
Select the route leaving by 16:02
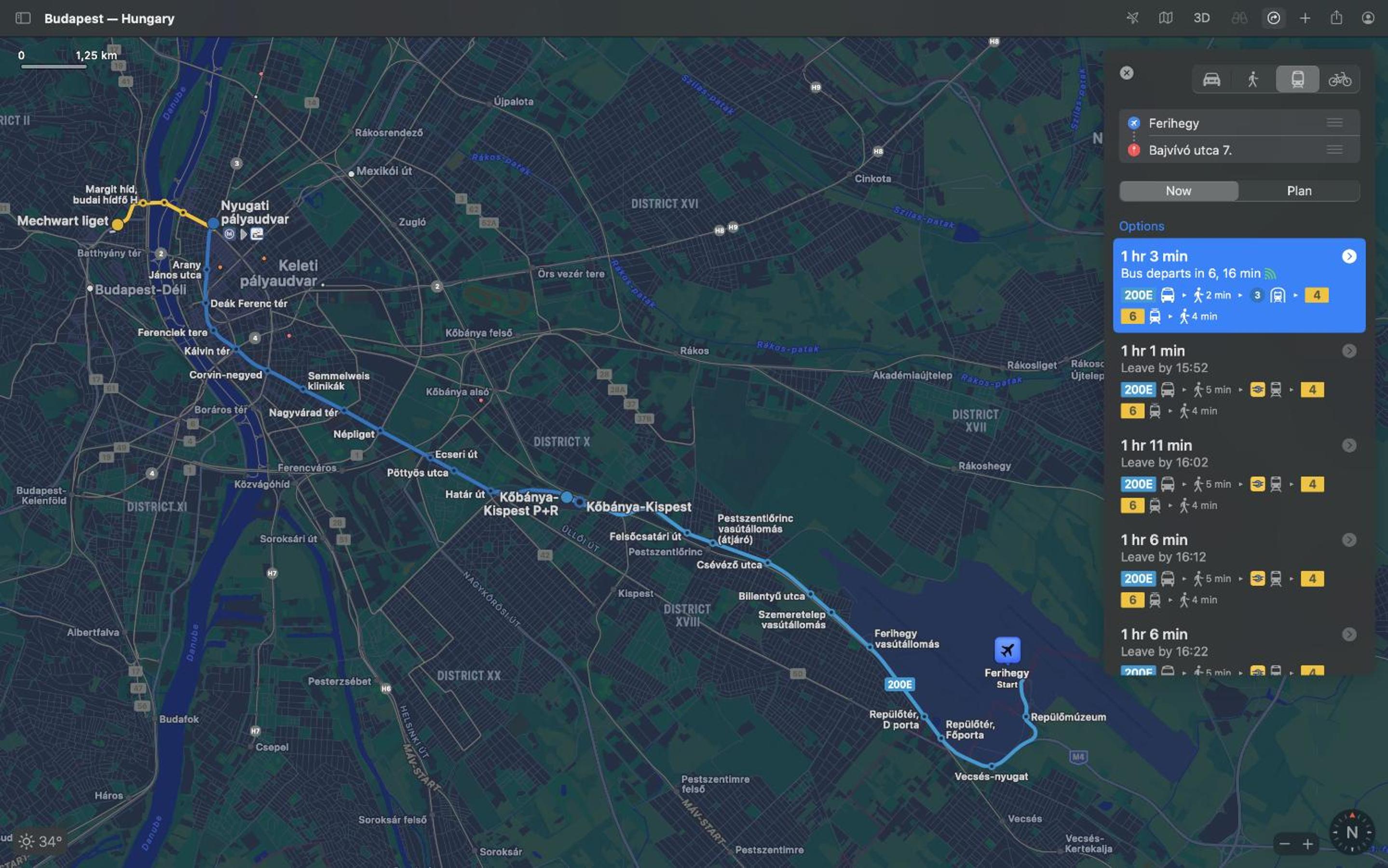tap(1239, 475)
